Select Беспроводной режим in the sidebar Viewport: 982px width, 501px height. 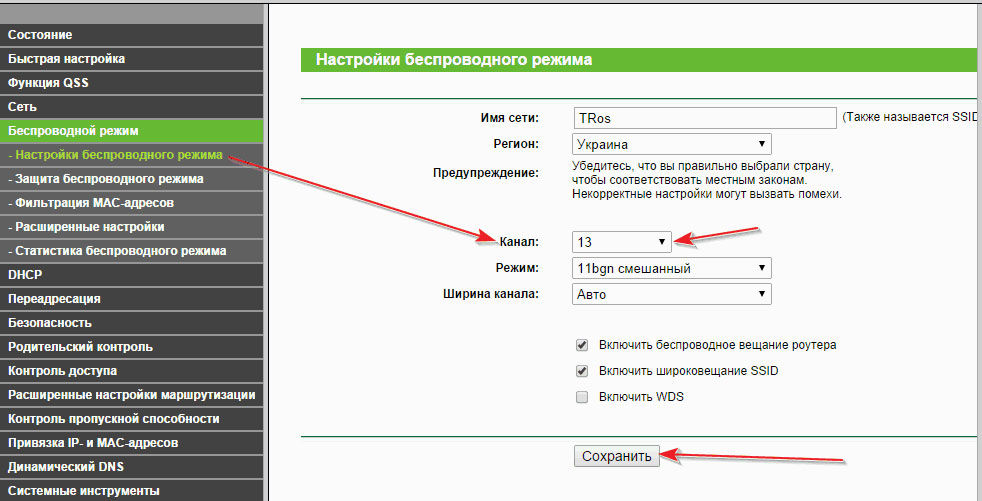click(x=132, y=131)
